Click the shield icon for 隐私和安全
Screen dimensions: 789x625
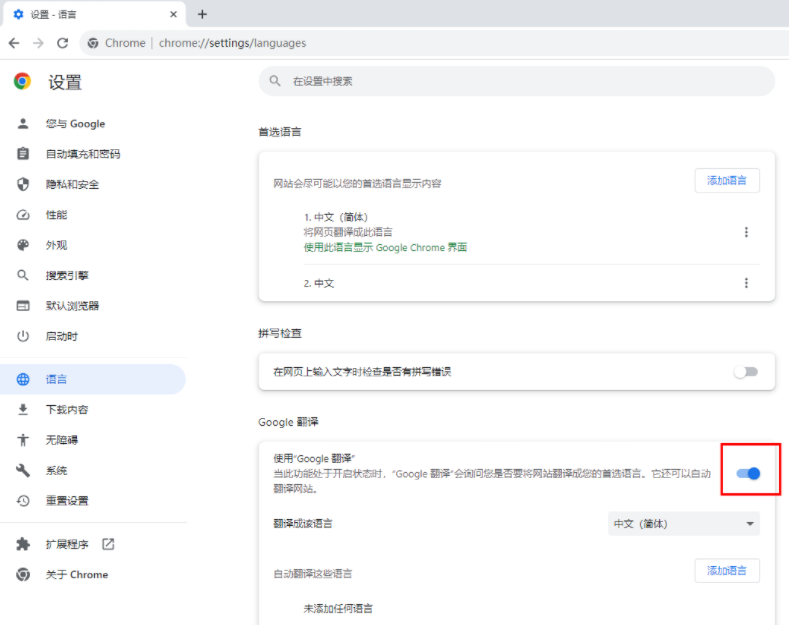point(23,184)
